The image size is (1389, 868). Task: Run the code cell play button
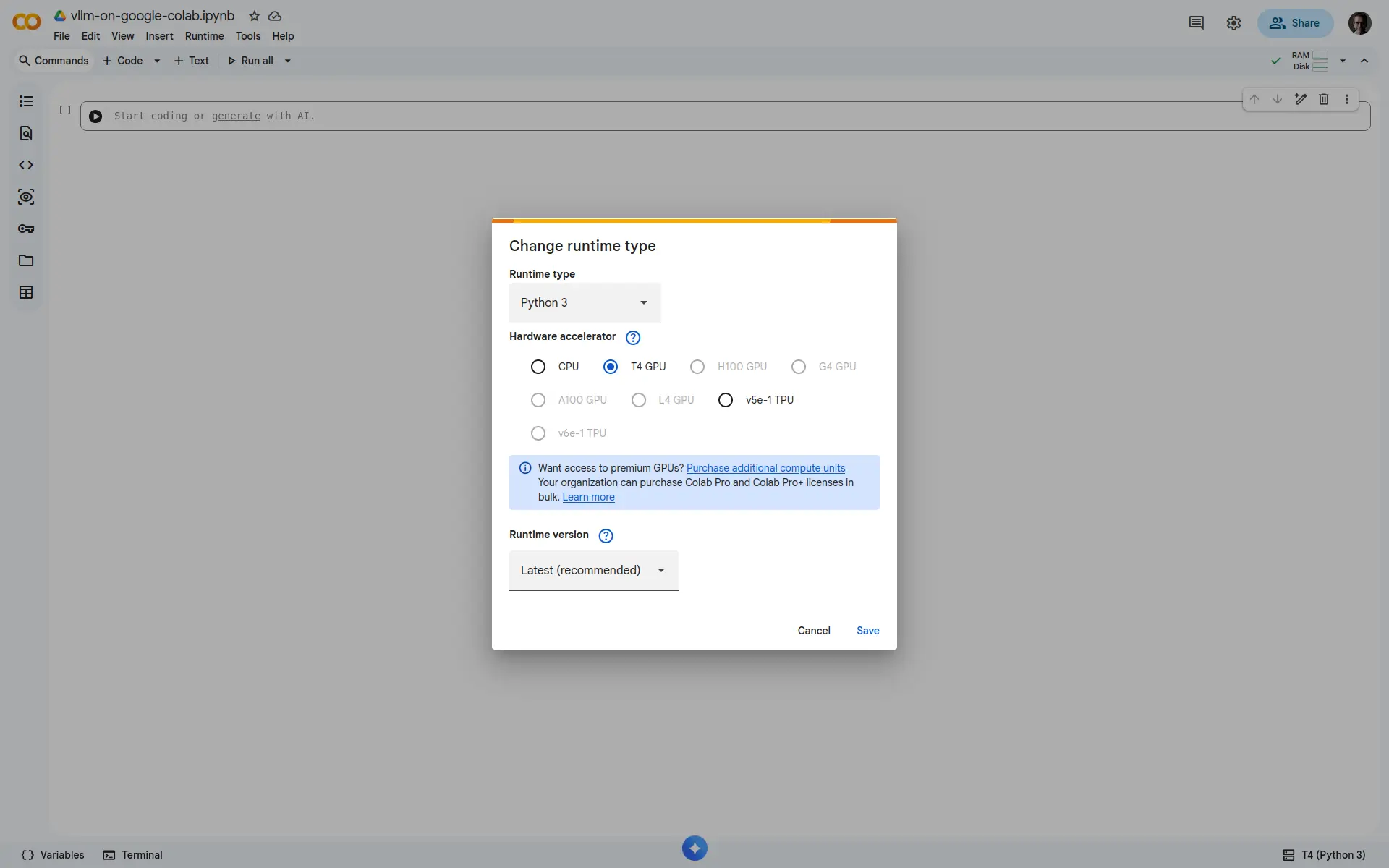[95, 116]
